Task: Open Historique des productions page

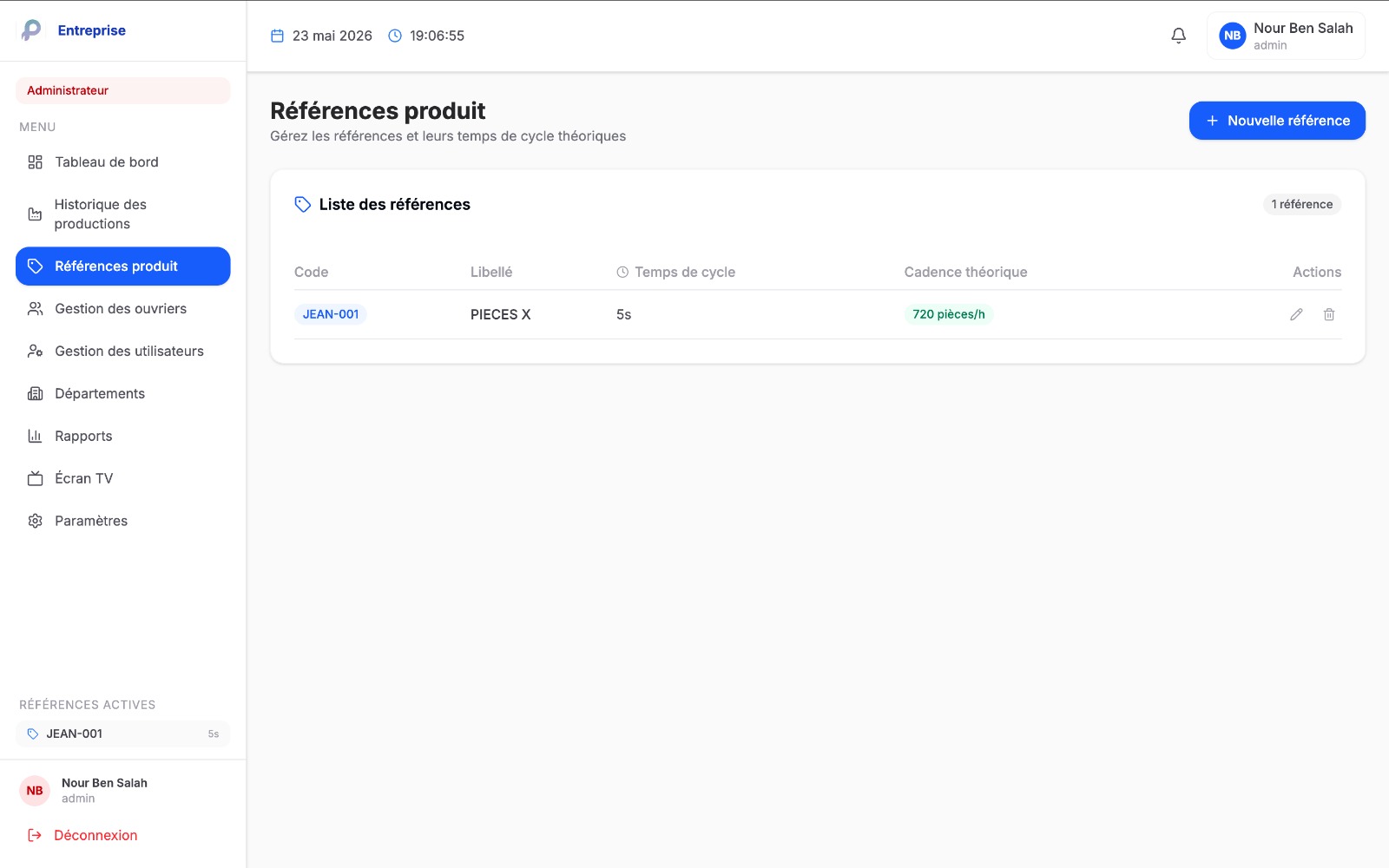Action: pos(123,214)
